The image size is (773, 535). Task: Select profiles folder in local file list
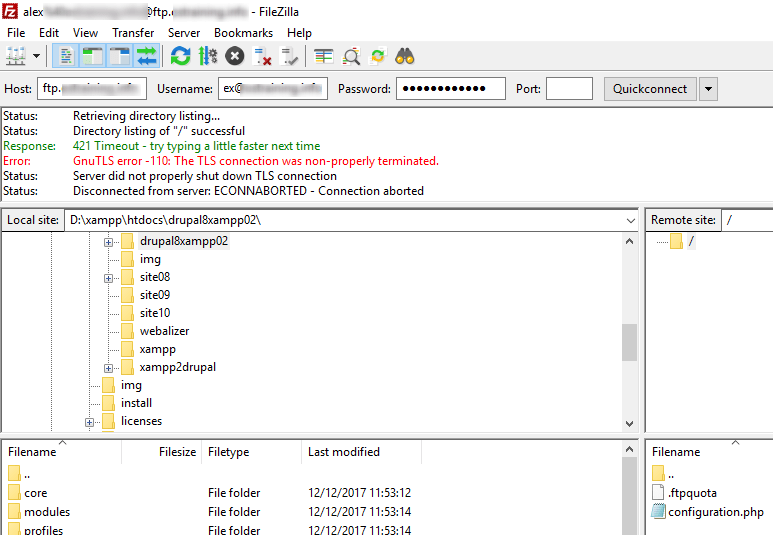tap(43, 530)
